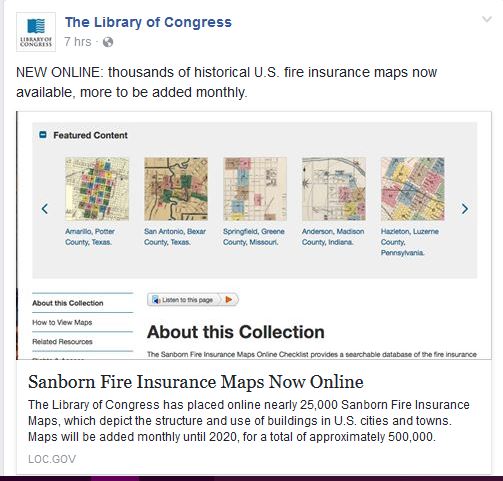Show next featured maps with right arrow
Screen dimensions: 503x481
coord(465,209)
